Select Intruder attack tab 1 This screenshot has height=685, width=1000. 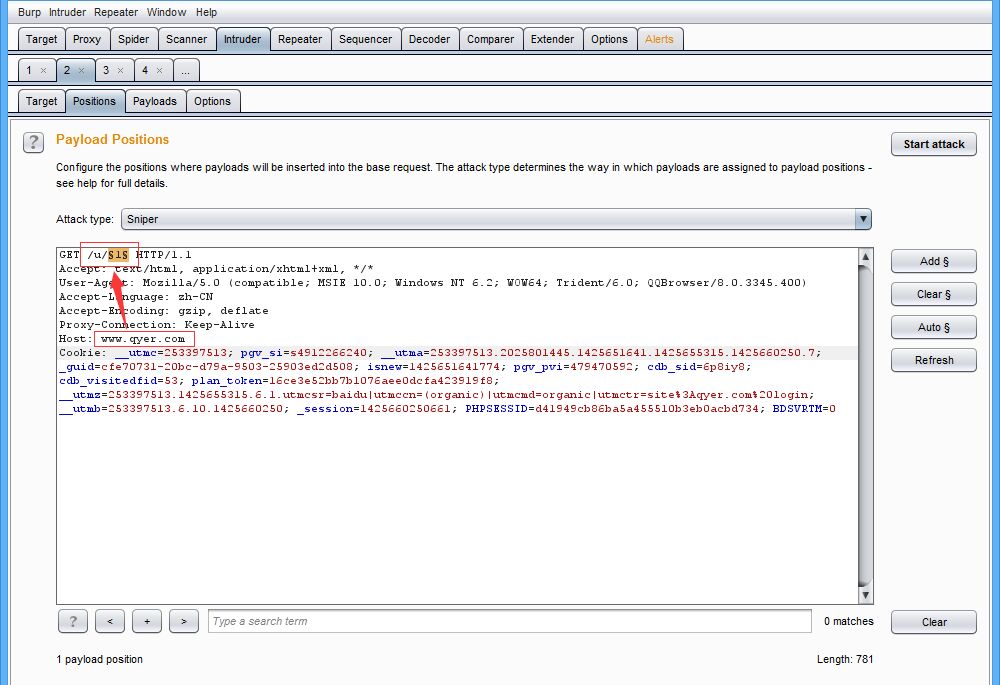click(29, 70)
